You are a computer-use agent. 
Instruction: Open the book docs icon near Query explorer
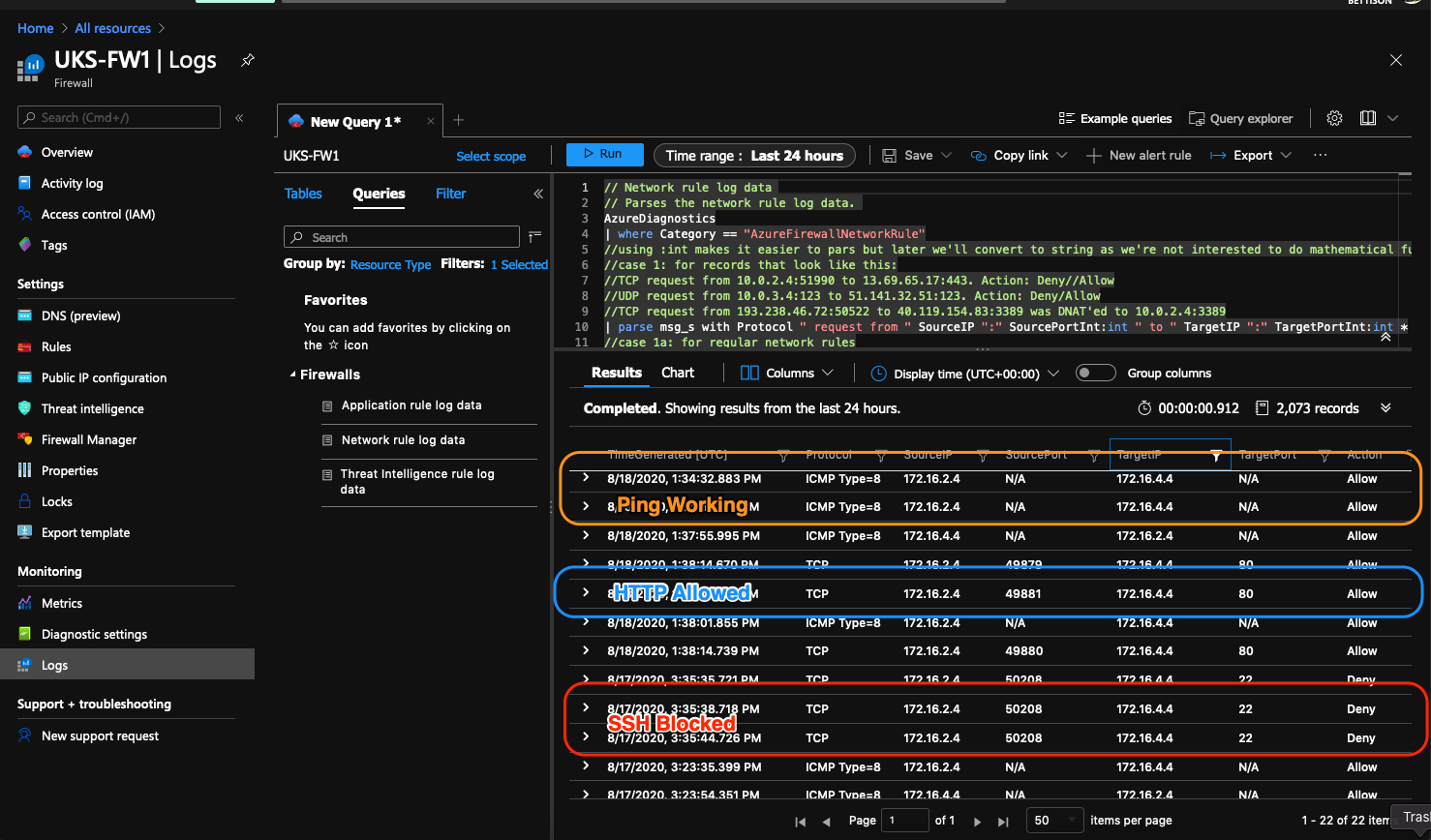(1368, 118)
